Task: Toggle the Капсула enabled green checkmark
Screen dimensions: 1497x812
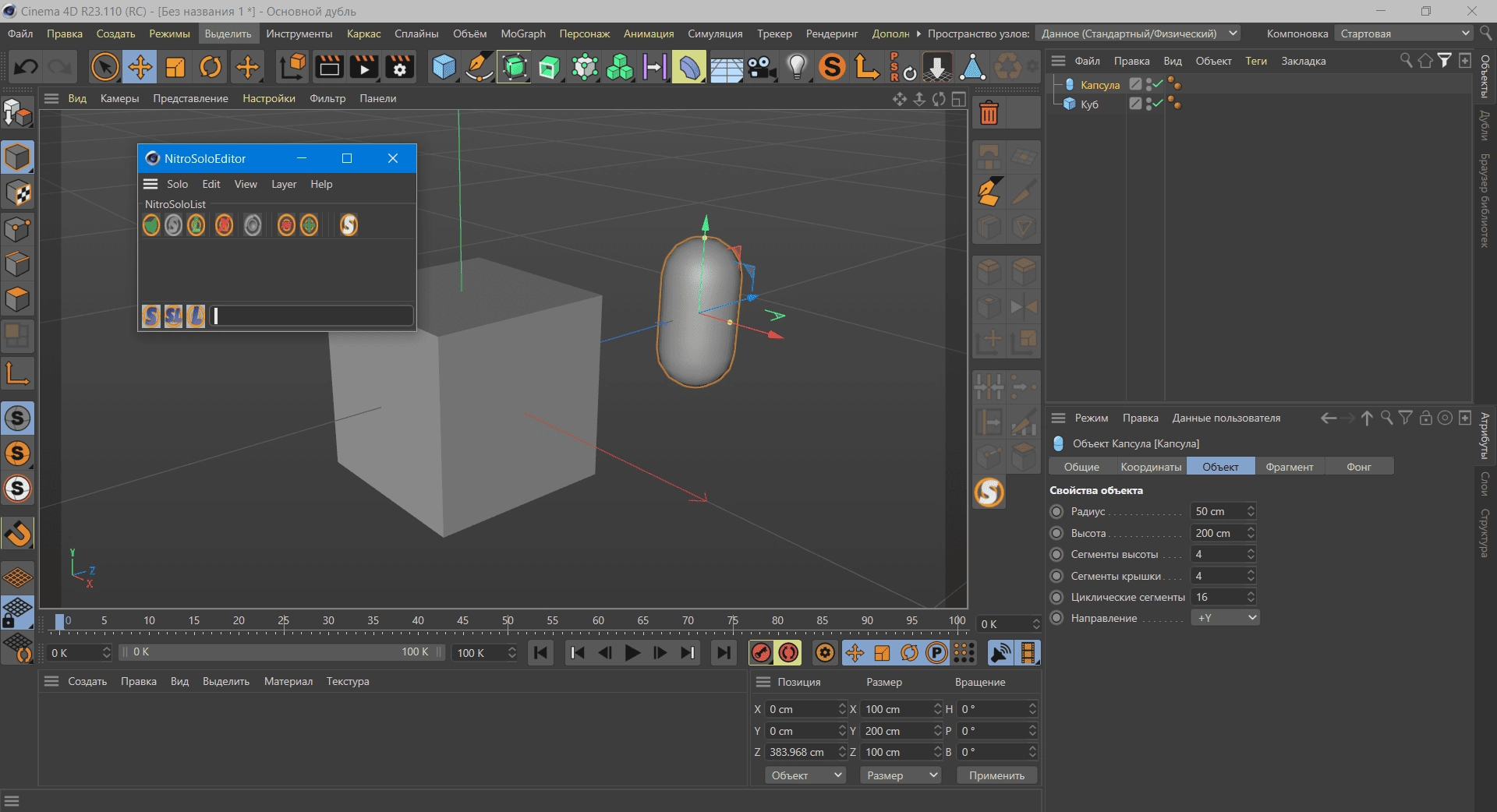Action: coord(1158,83)
